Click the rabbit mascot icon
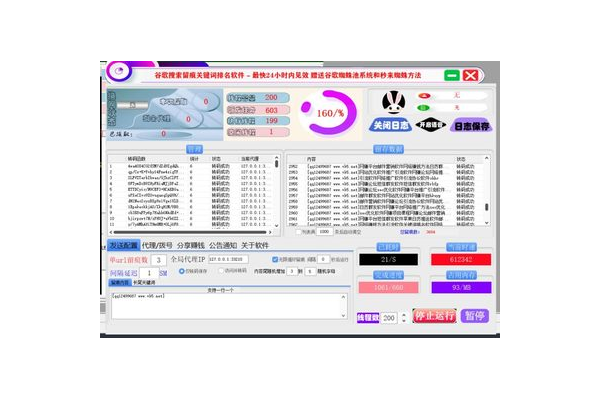Viewport: 600px width, 400px height. pos(392,102)
